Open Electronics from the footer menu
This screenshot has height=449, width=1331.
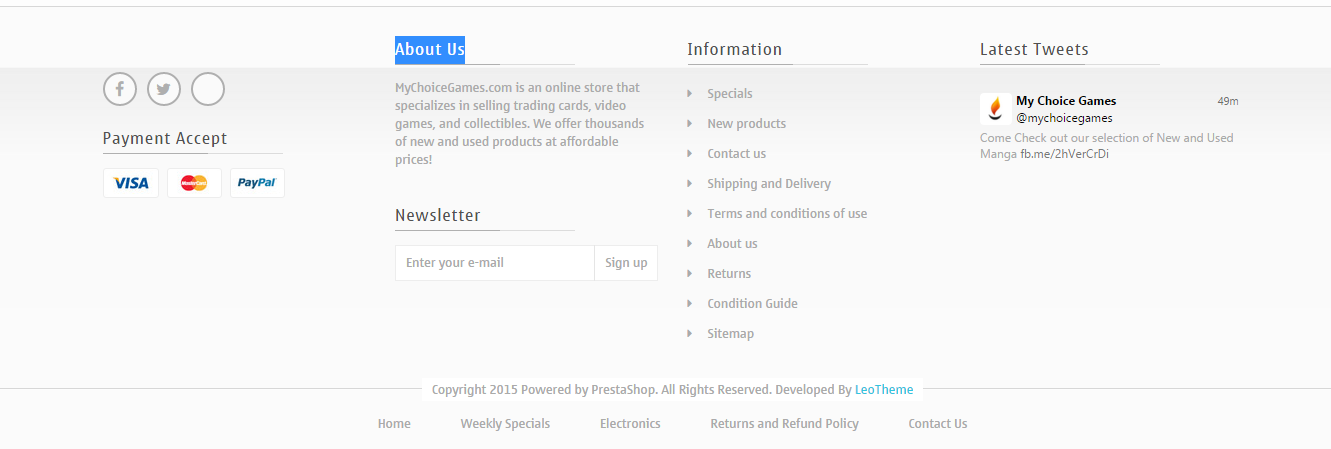pos(630,424)
